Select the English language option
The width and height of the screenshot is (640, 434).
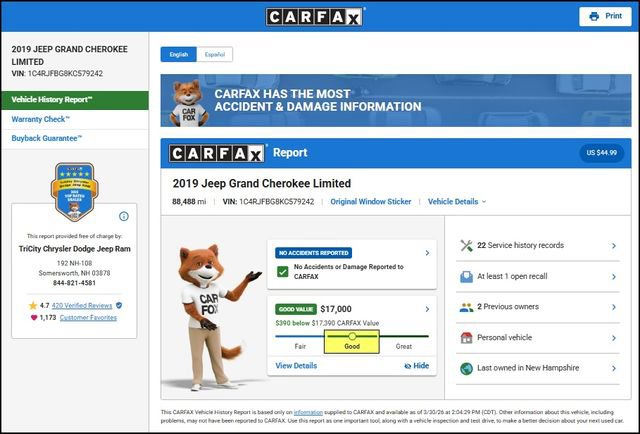178,54
